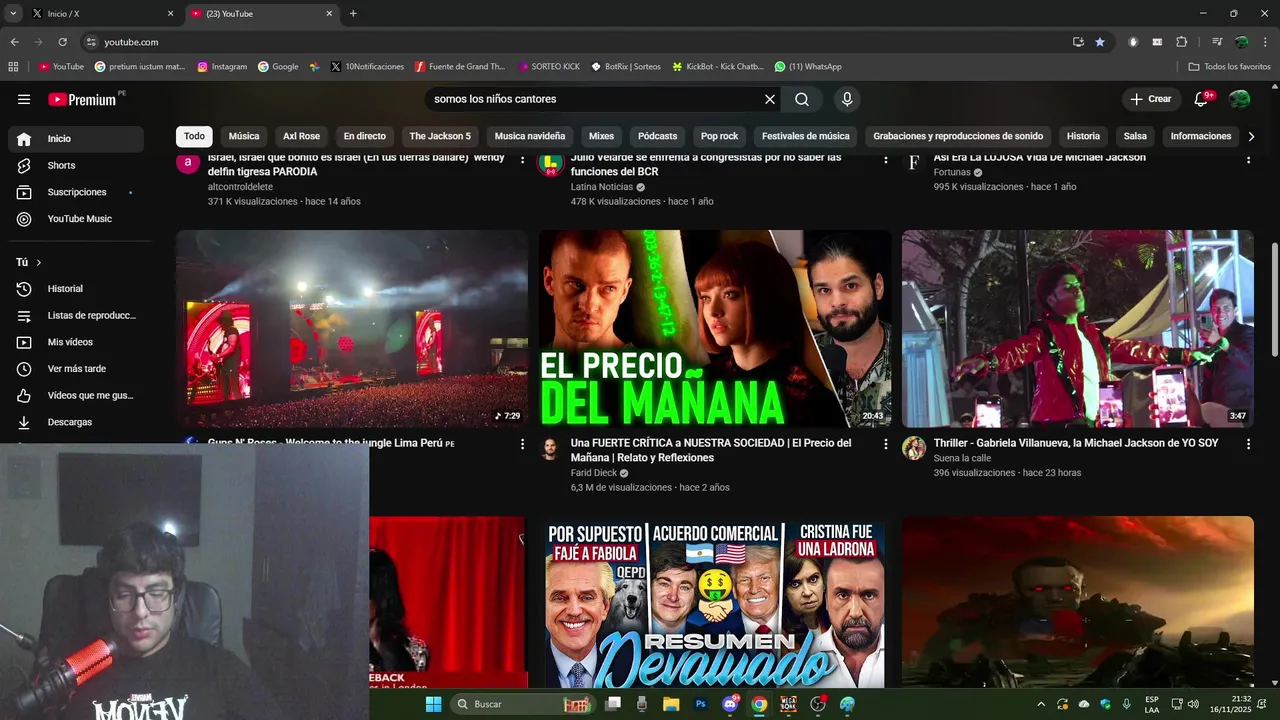The image size is (1280, 720).
Task: Open the Windows Start menu
Action: pos(433,704)
